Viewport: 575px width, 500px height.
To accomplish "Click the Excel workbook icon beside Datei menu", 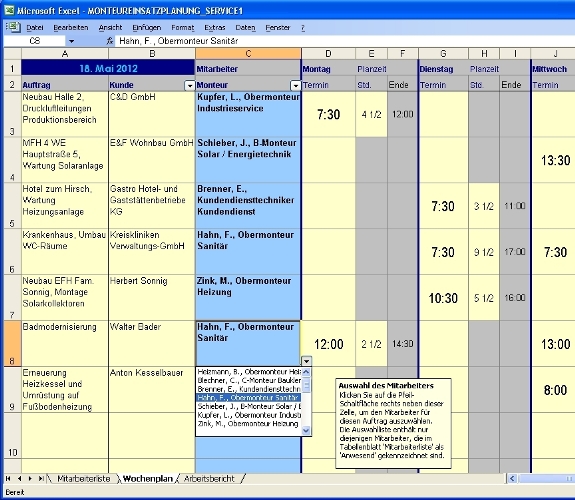I will (x=13, y=27).
